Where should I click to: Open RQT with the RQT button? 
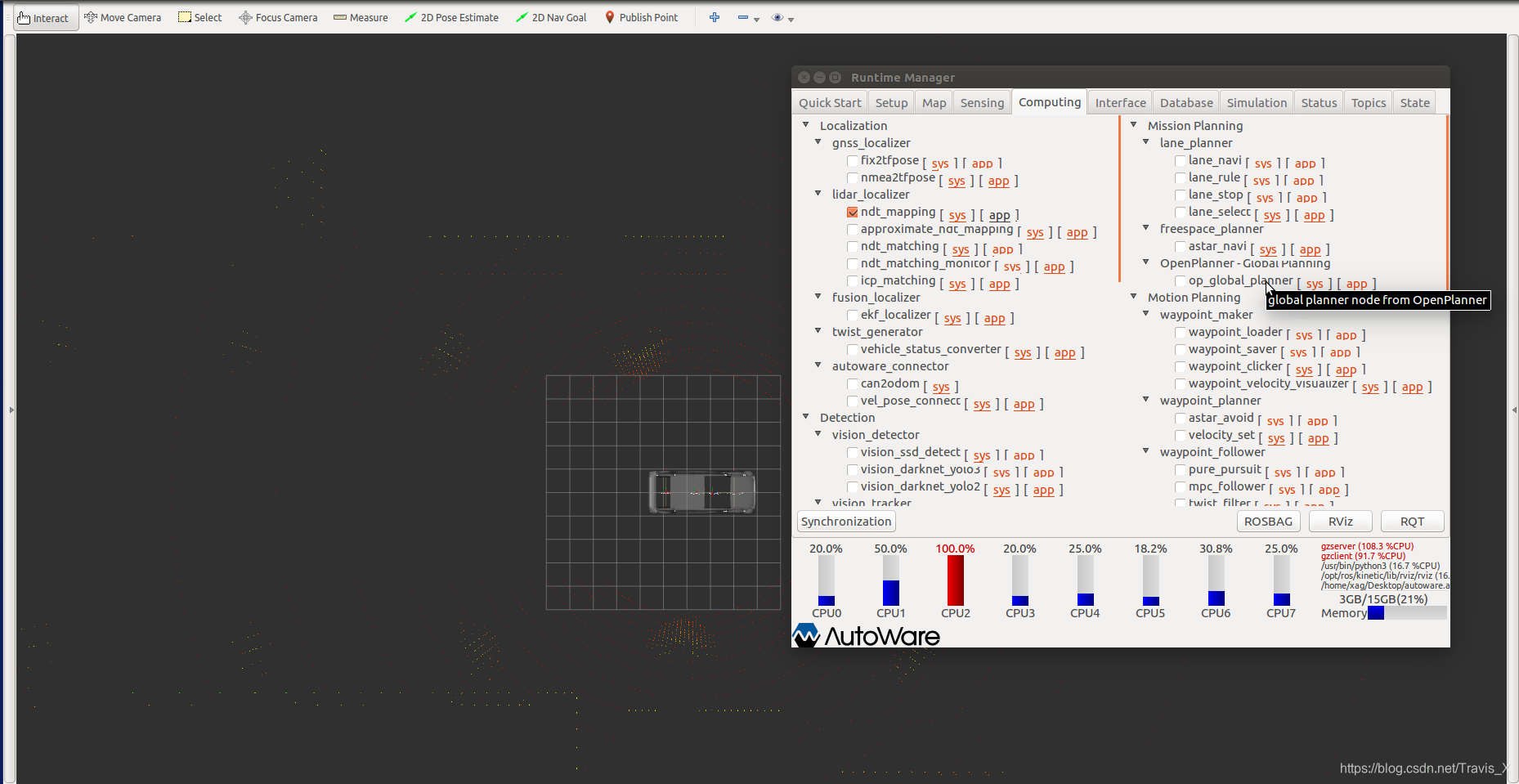tap(1412, 522)
